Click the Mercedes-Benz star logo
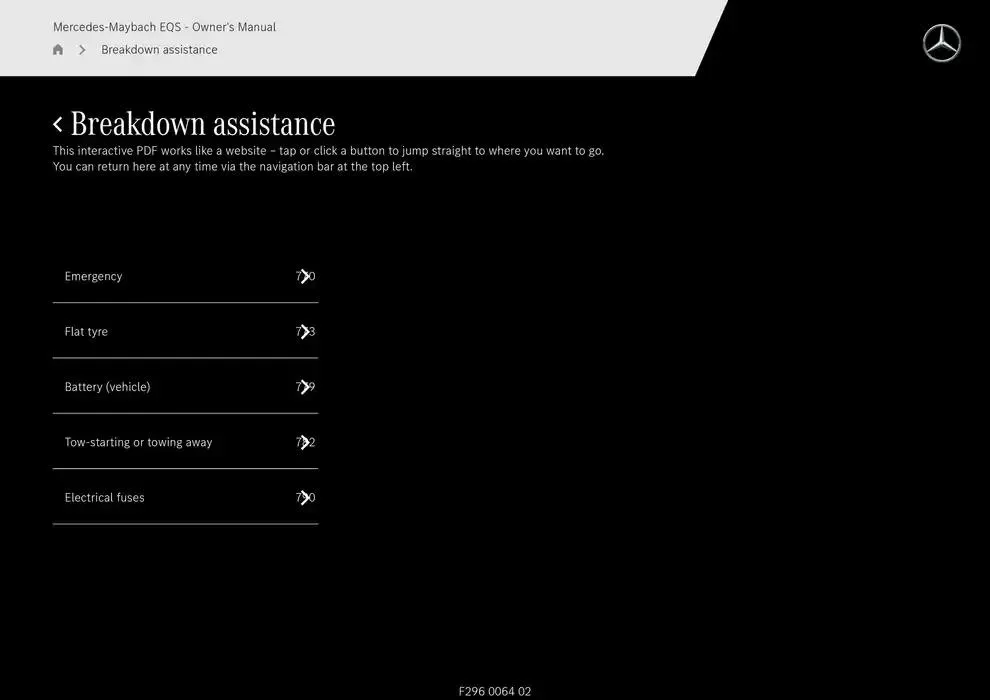990x700 pixels. pos(941,44)
